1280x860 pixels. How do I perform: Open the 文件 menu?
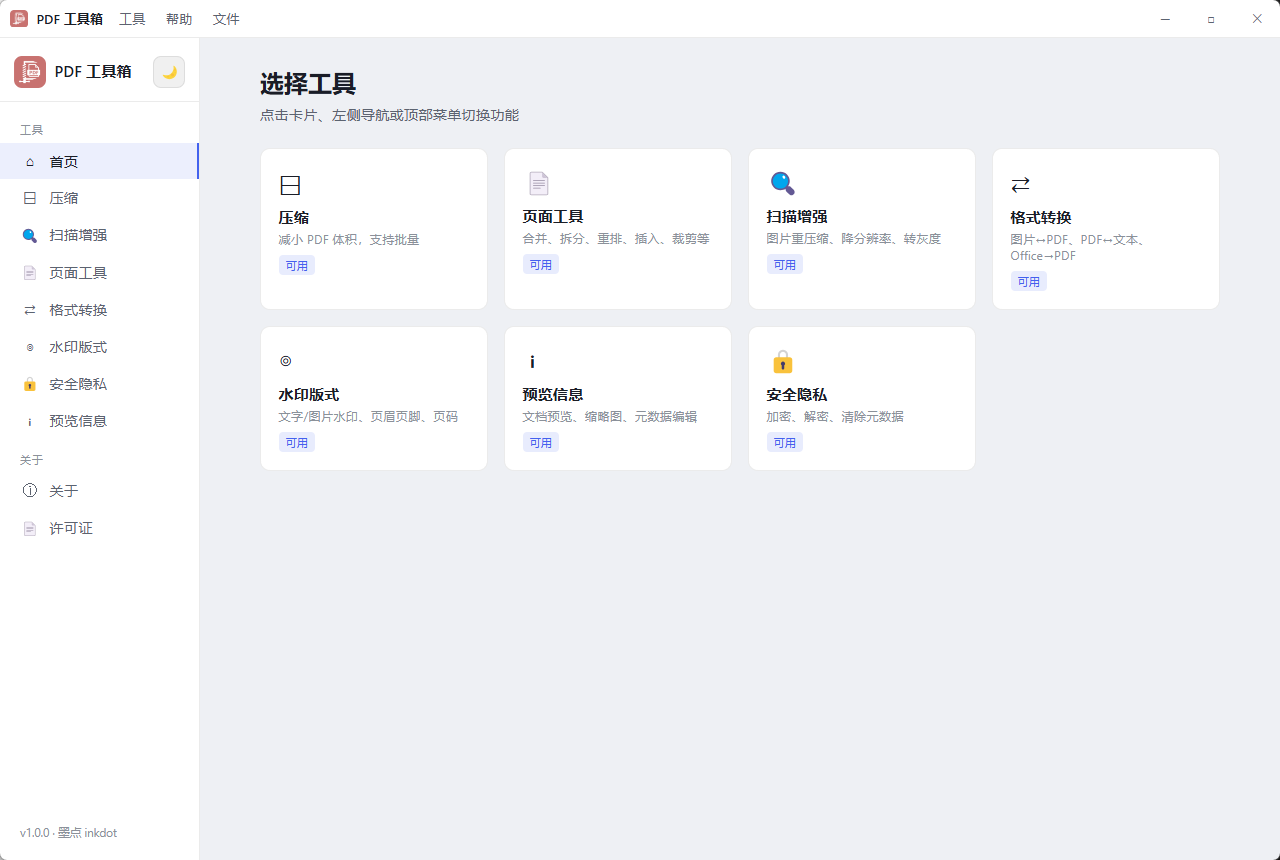point(226,19)
